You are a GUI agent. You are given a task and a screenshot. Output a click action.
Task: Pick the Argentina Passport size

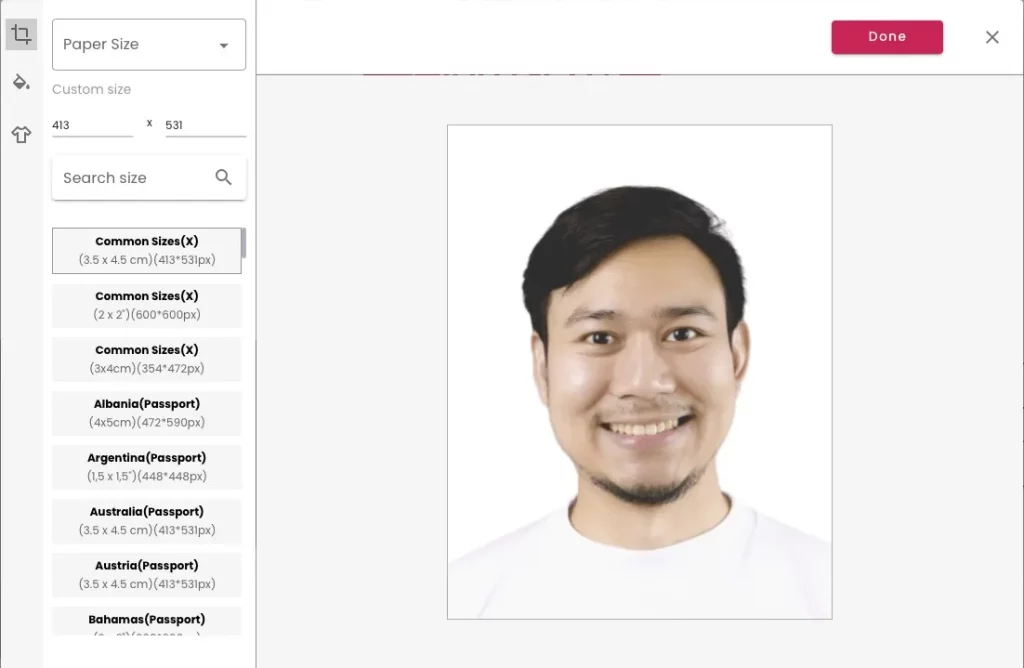(147, 467)
